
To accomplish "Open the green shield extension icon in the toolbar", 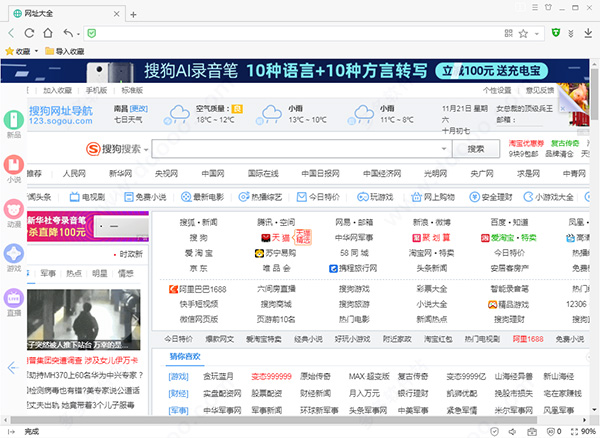I will [556, 33].
